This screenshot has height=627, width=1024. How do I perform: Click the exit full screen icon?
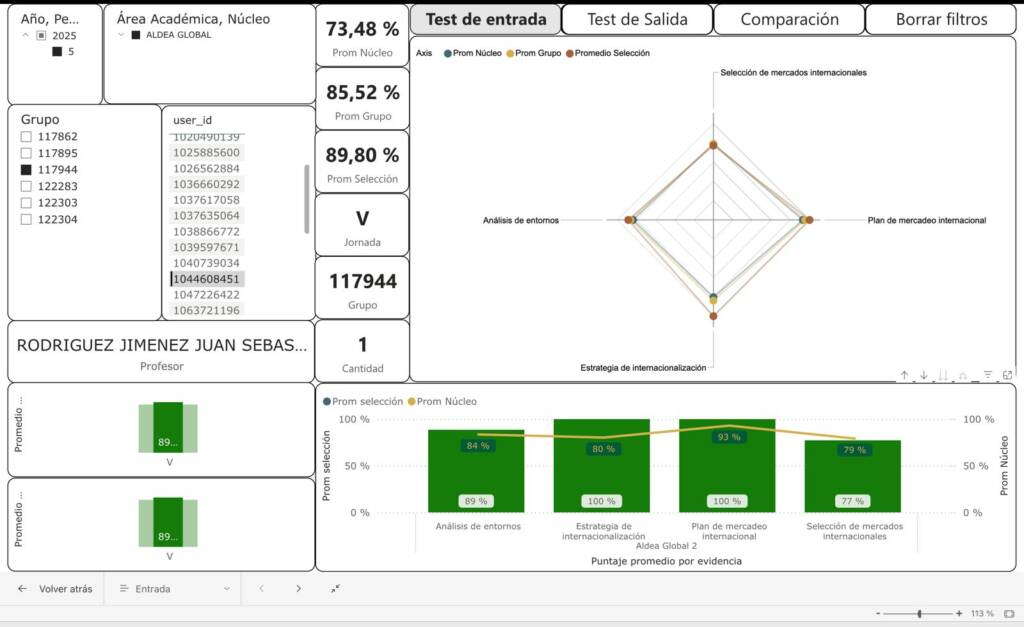click(x=335, y=589)
